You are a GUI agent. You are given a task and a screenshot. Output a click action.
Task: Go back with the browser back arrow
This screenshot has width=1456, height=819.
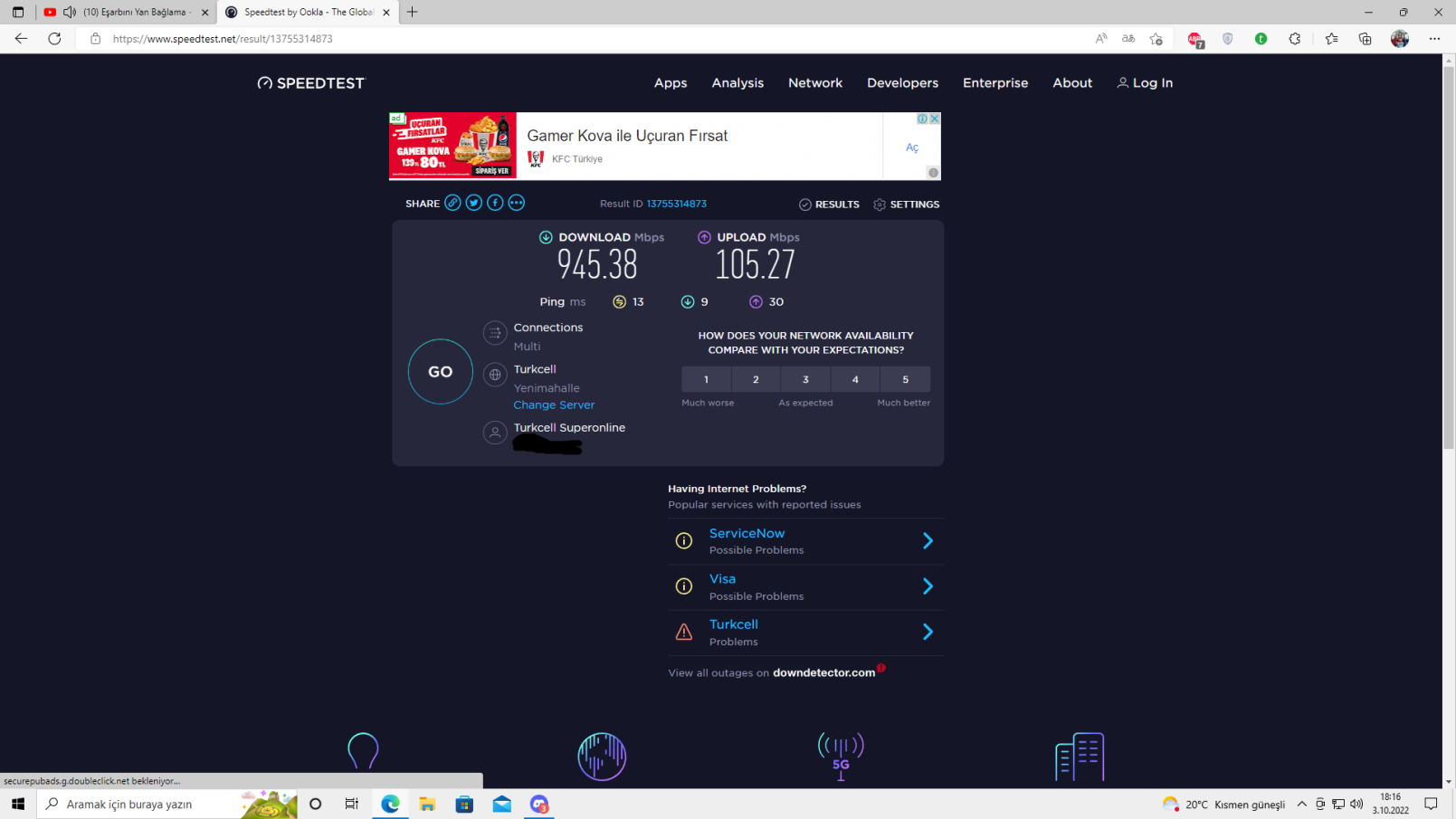point(21,39)
